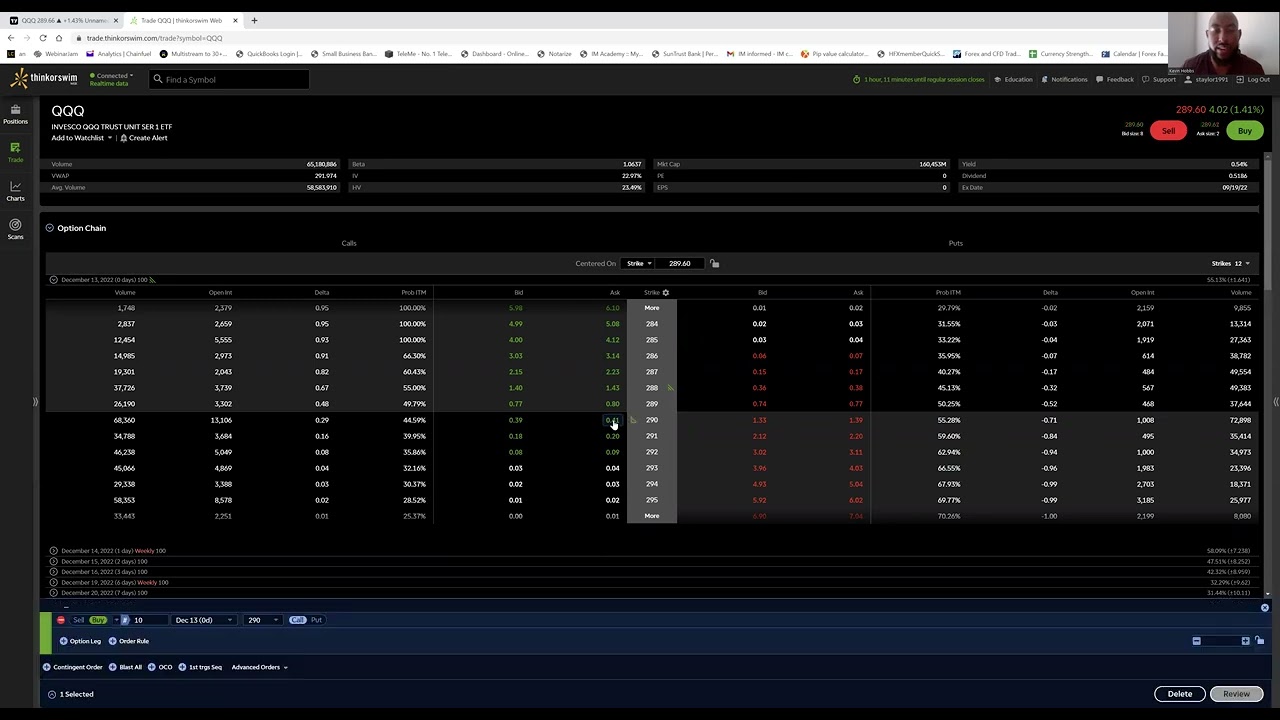Toggle order side to Buy
1280x720 pixels.
click(98, 620)
